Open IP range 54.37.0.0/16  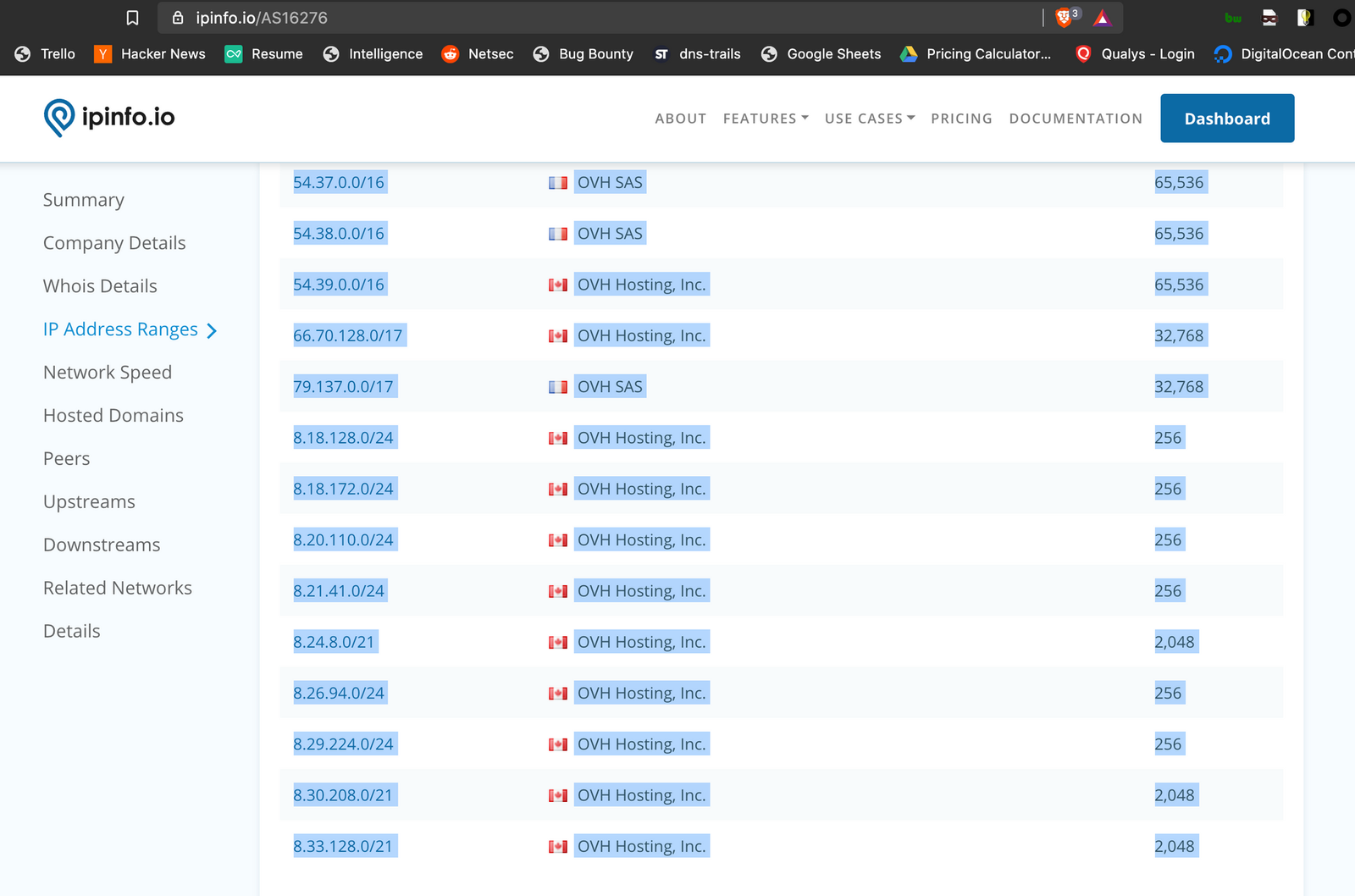coord(339,183)
